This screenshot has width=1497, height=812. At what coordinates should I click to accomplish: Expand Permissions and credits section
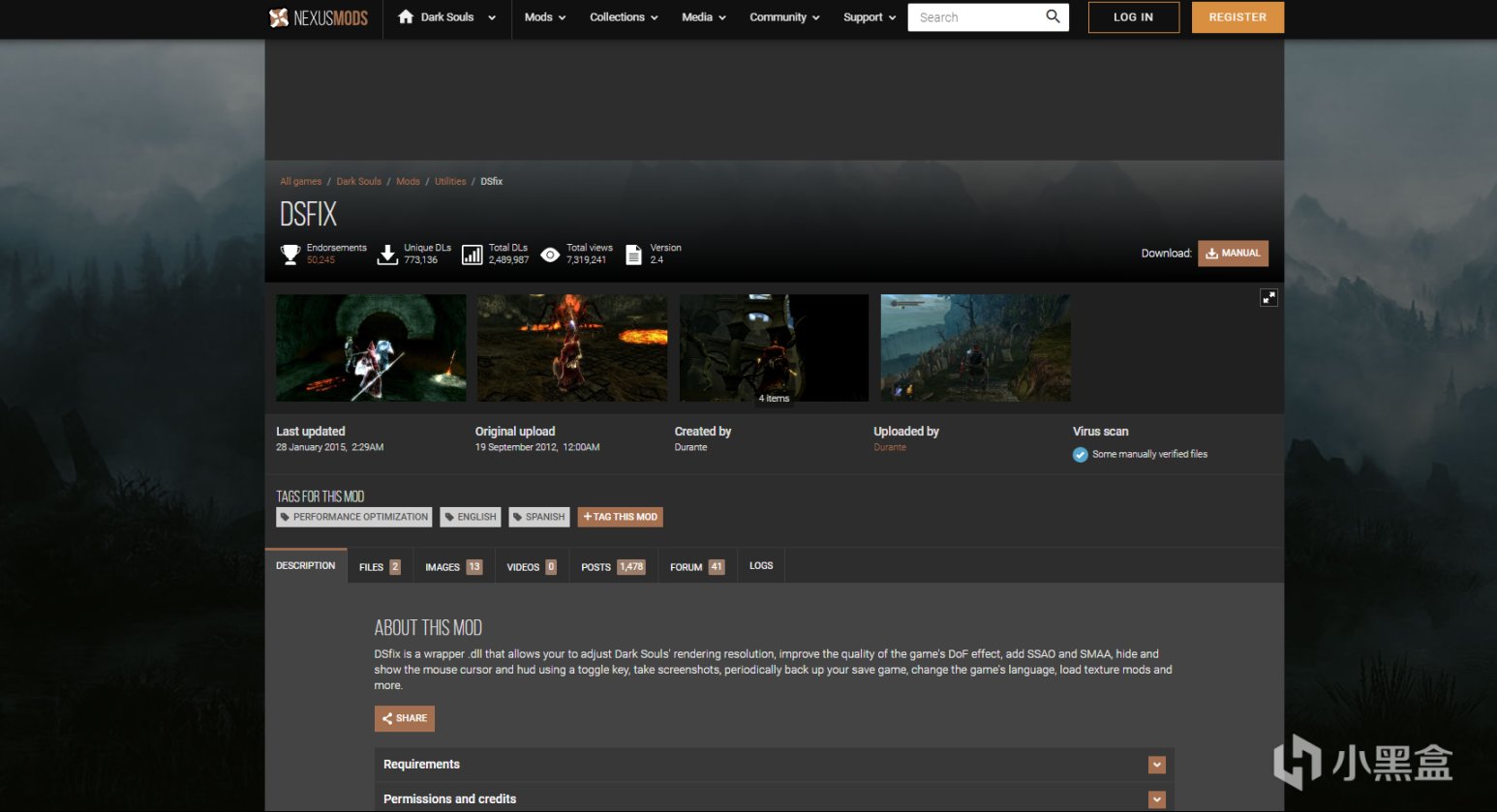click(774, 798)
